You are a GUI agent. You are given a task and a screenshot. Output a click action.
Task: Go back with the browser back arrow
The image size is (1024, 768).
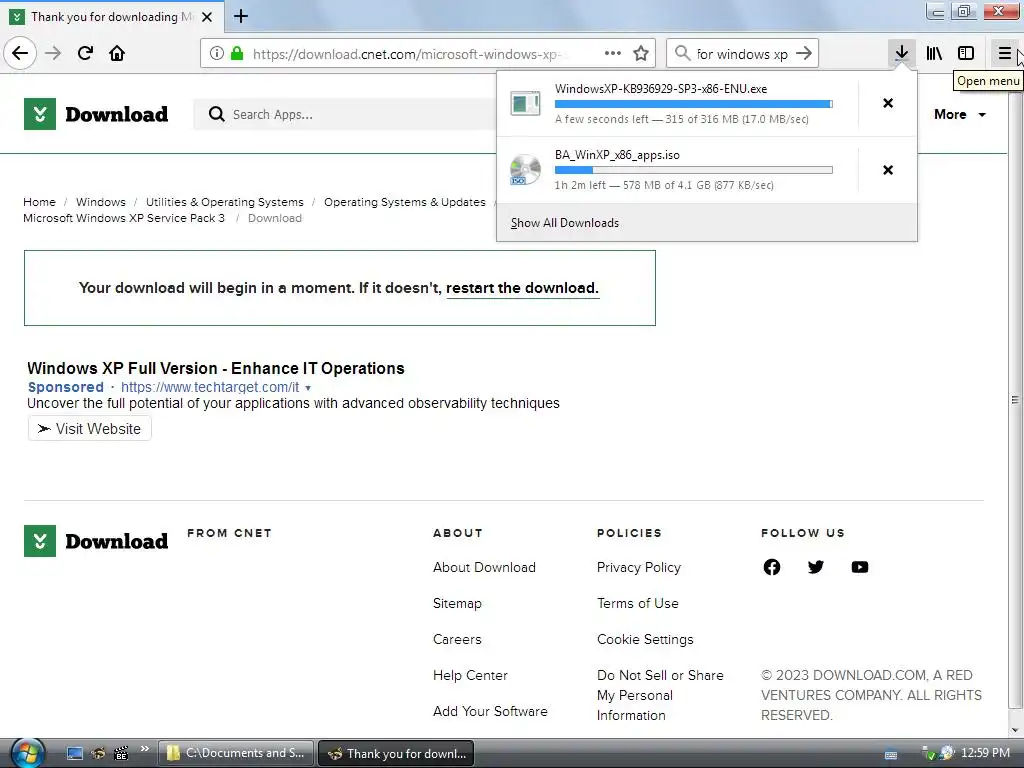click(x=20, y=53)
